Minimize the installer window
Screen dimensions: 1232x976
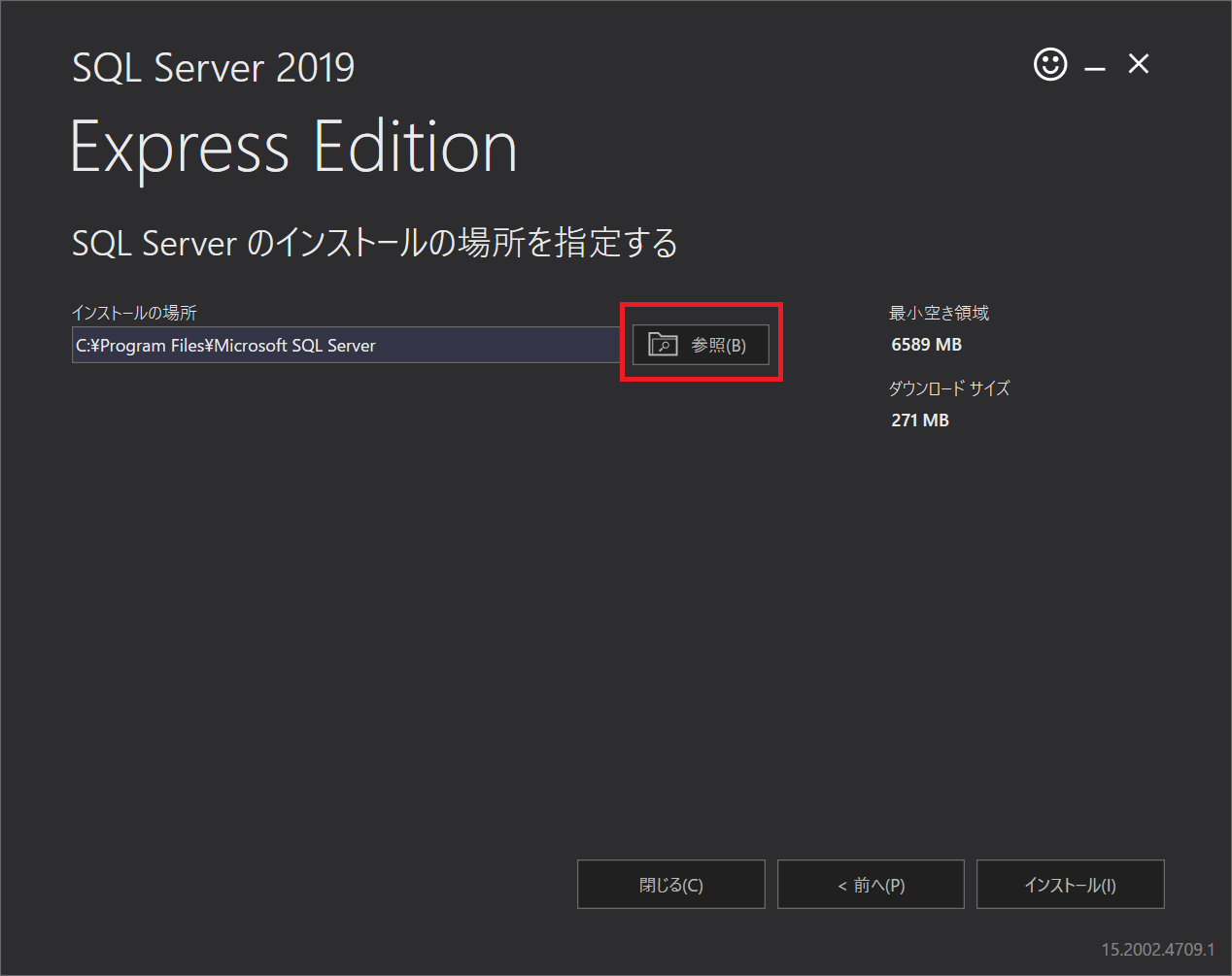click(1095, 68)
